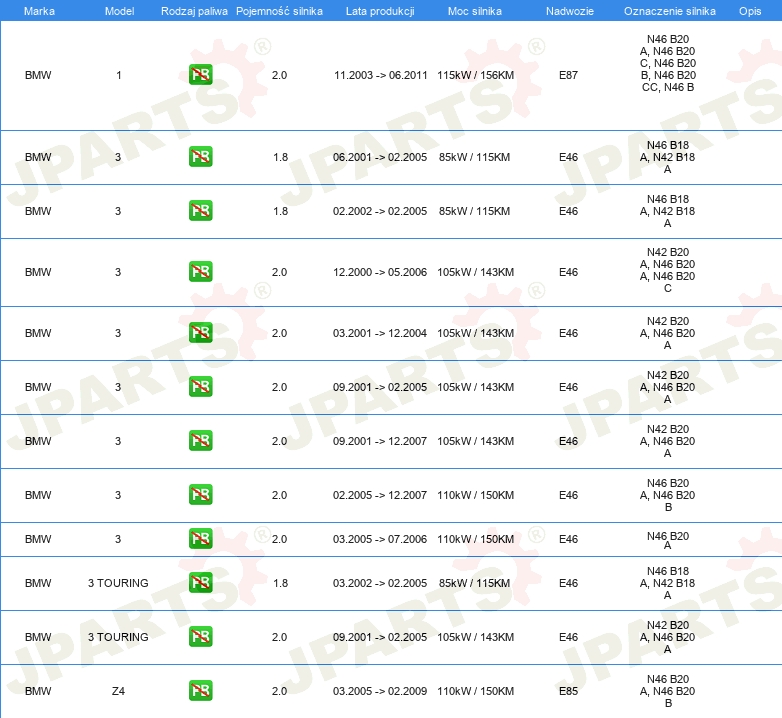Image resolution: width=782 pixels, height=718 pixels.
Task: Sort by the Marka column header
Action: [x=39, y=11]
